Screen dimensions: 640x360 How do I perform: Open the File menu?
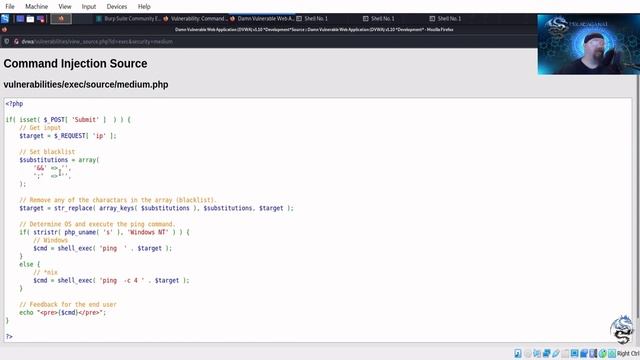pyautogui.click(x=10, y=7)
